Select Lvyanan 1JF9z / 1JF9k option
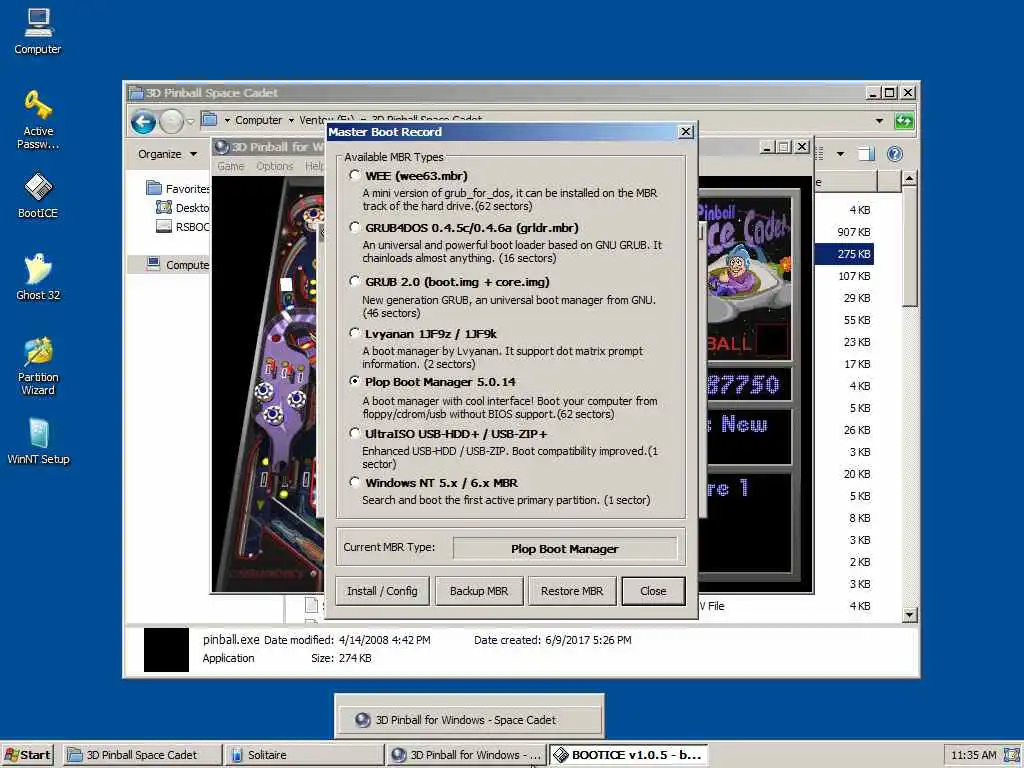The image size is (1024, 768). point(355,333)
